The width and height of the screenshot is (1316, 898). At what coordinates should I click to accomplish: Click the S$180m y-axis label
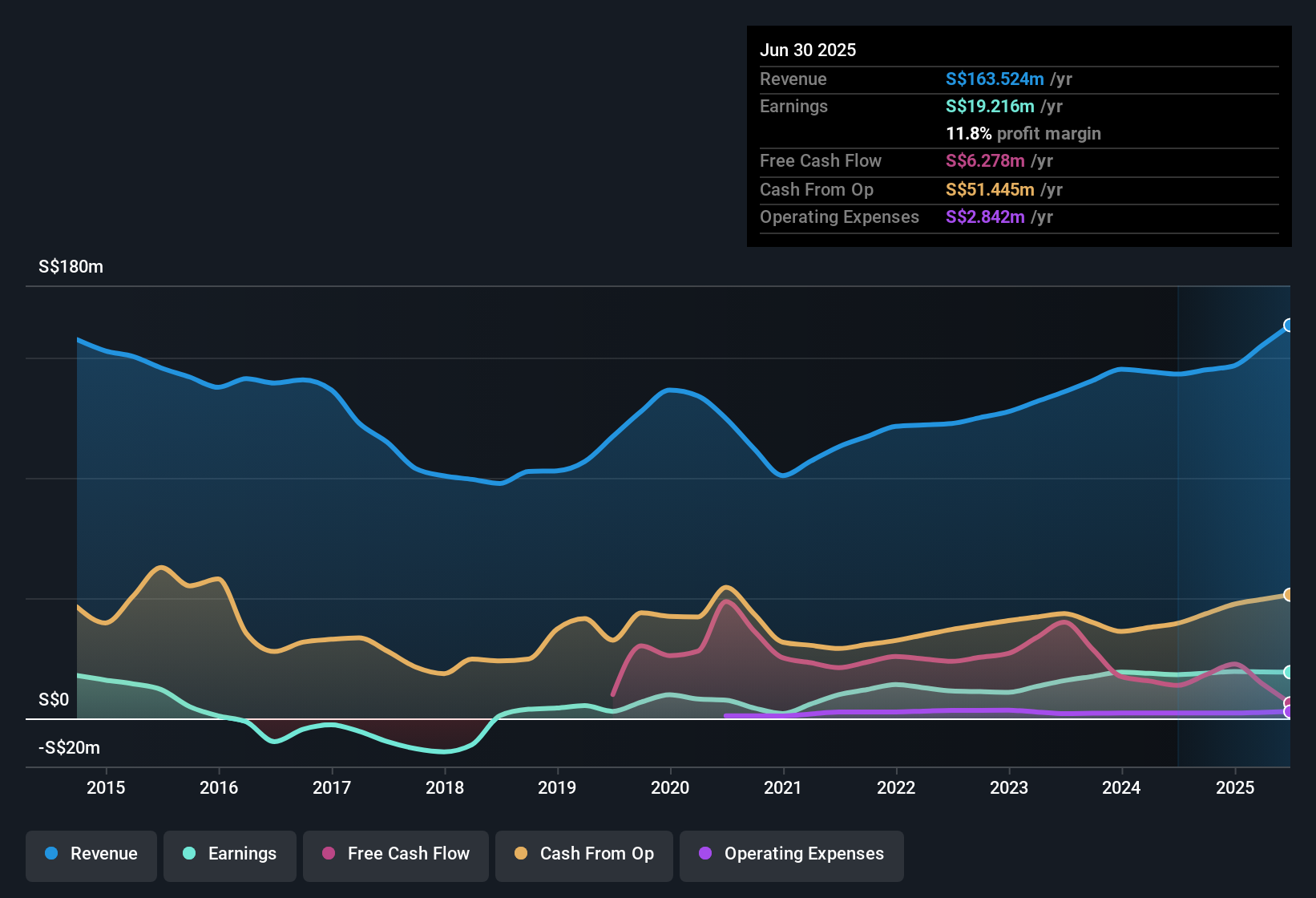71,266
